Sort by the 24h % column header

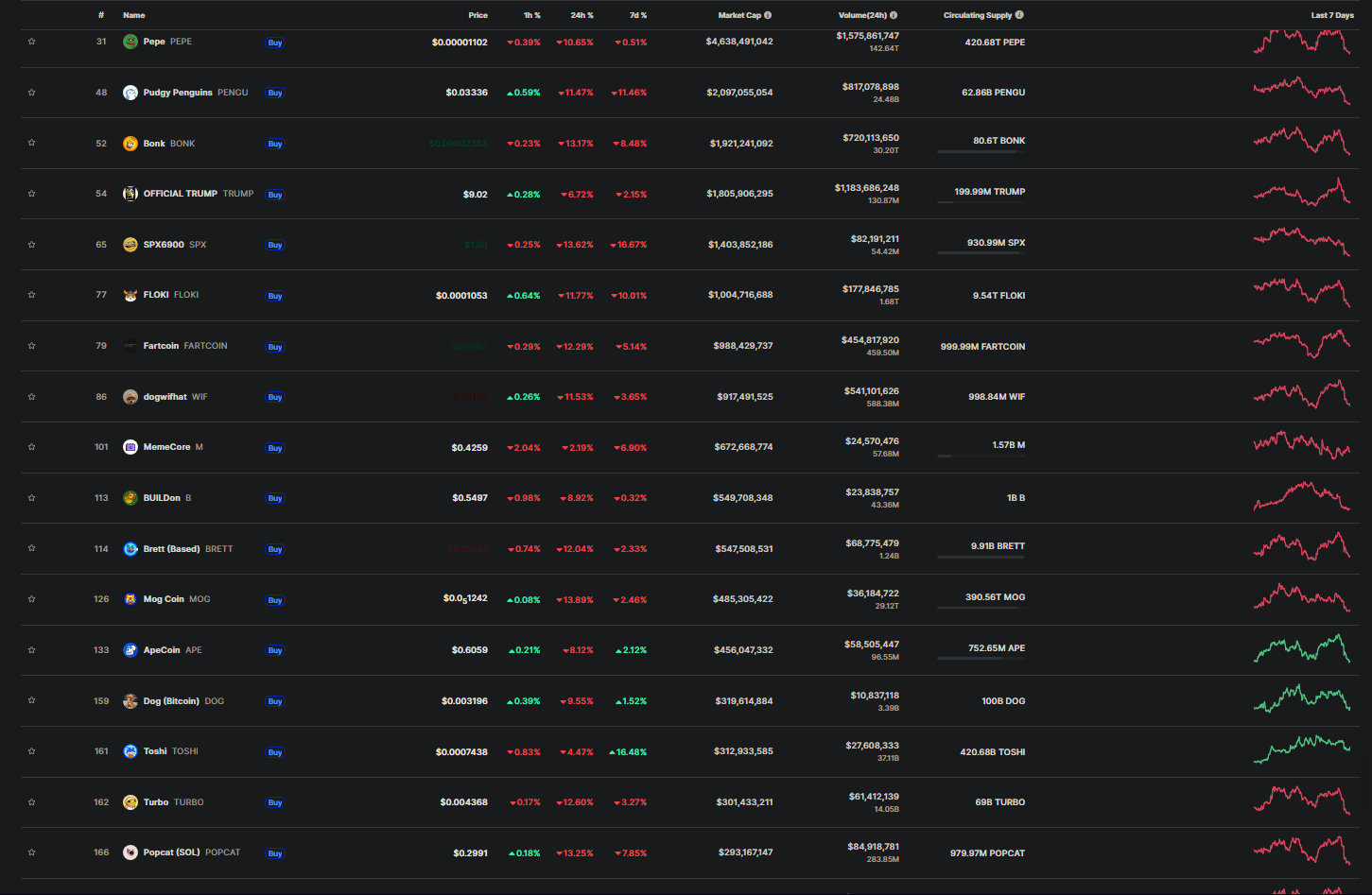pos(582,15)
